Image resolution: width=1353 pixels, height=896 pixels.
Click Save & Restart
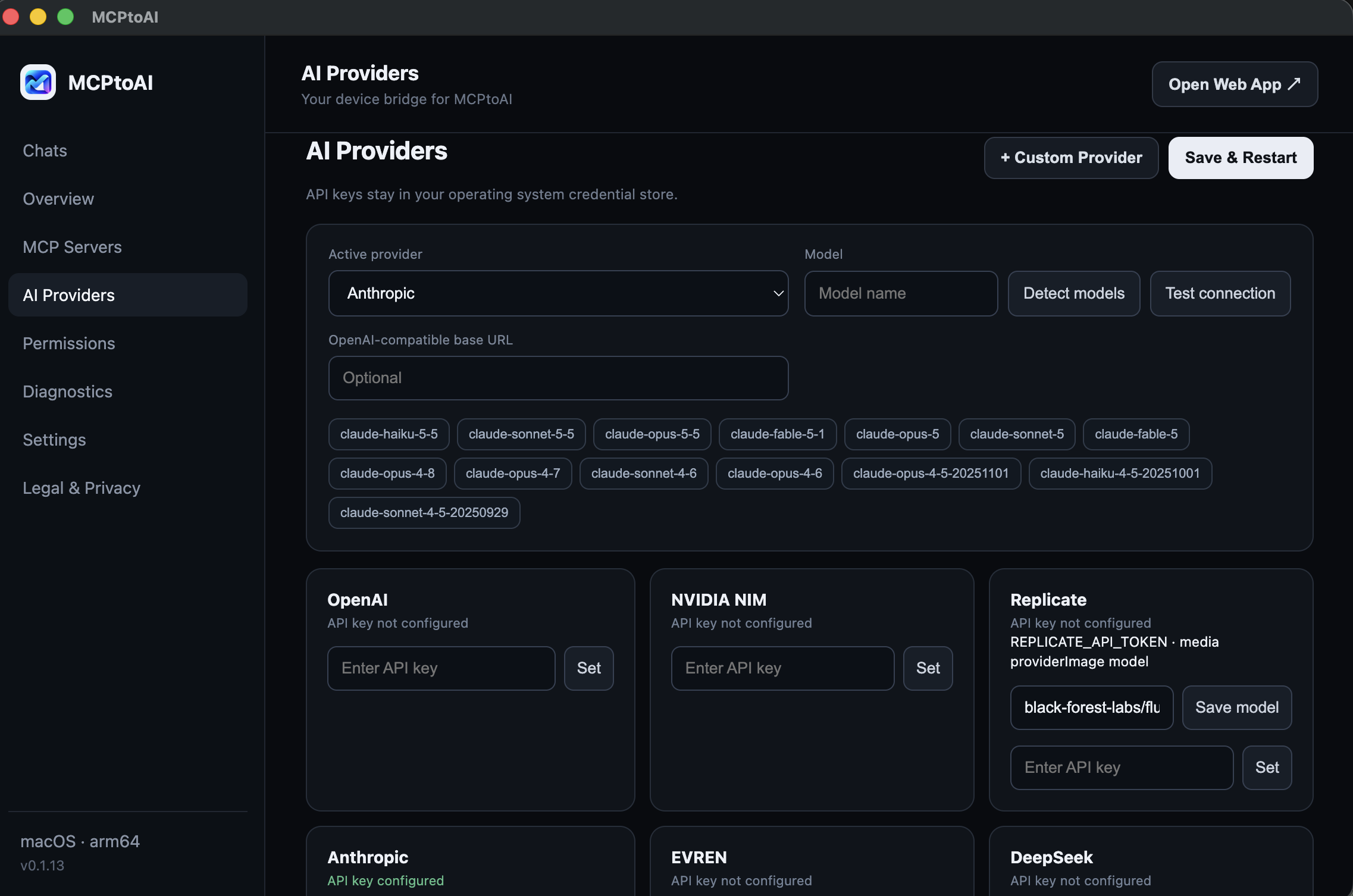[x=1241, y=158]
